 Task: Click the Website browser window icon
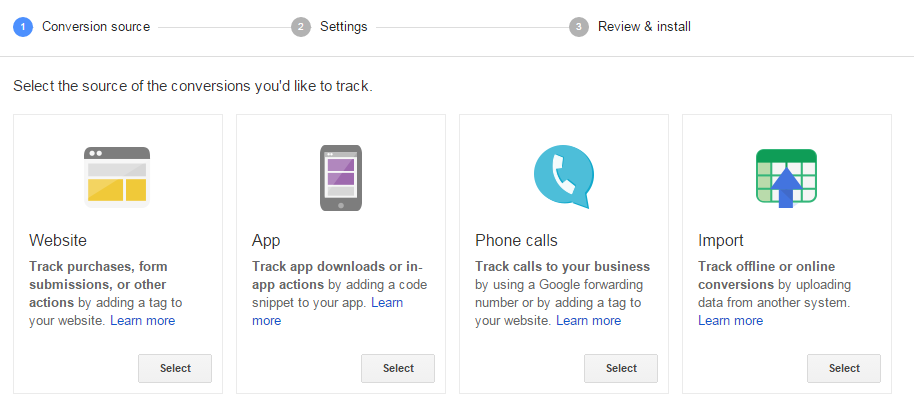pos(117,177)
